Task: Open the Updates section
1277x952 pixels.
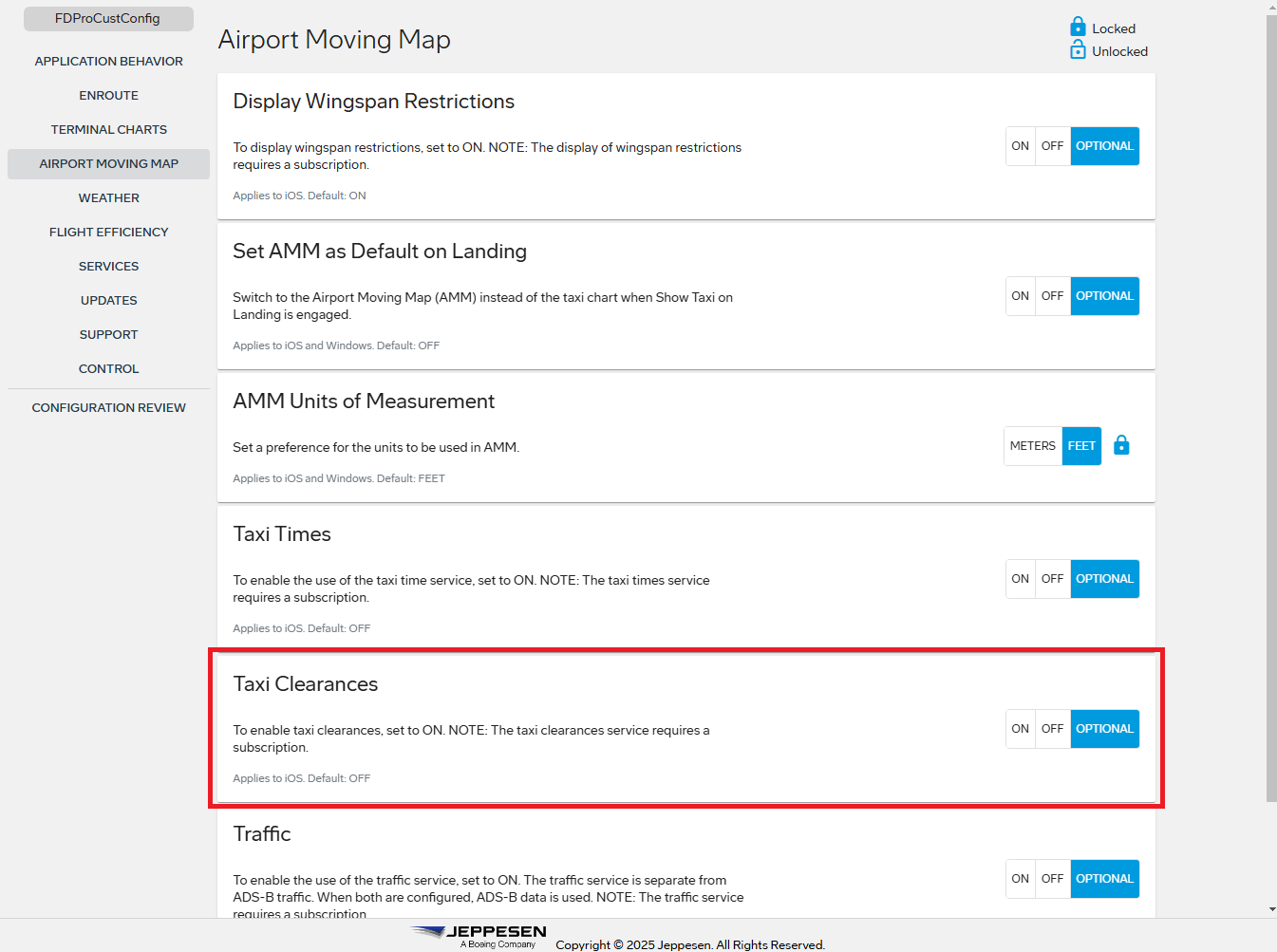Action: [108, 300]
